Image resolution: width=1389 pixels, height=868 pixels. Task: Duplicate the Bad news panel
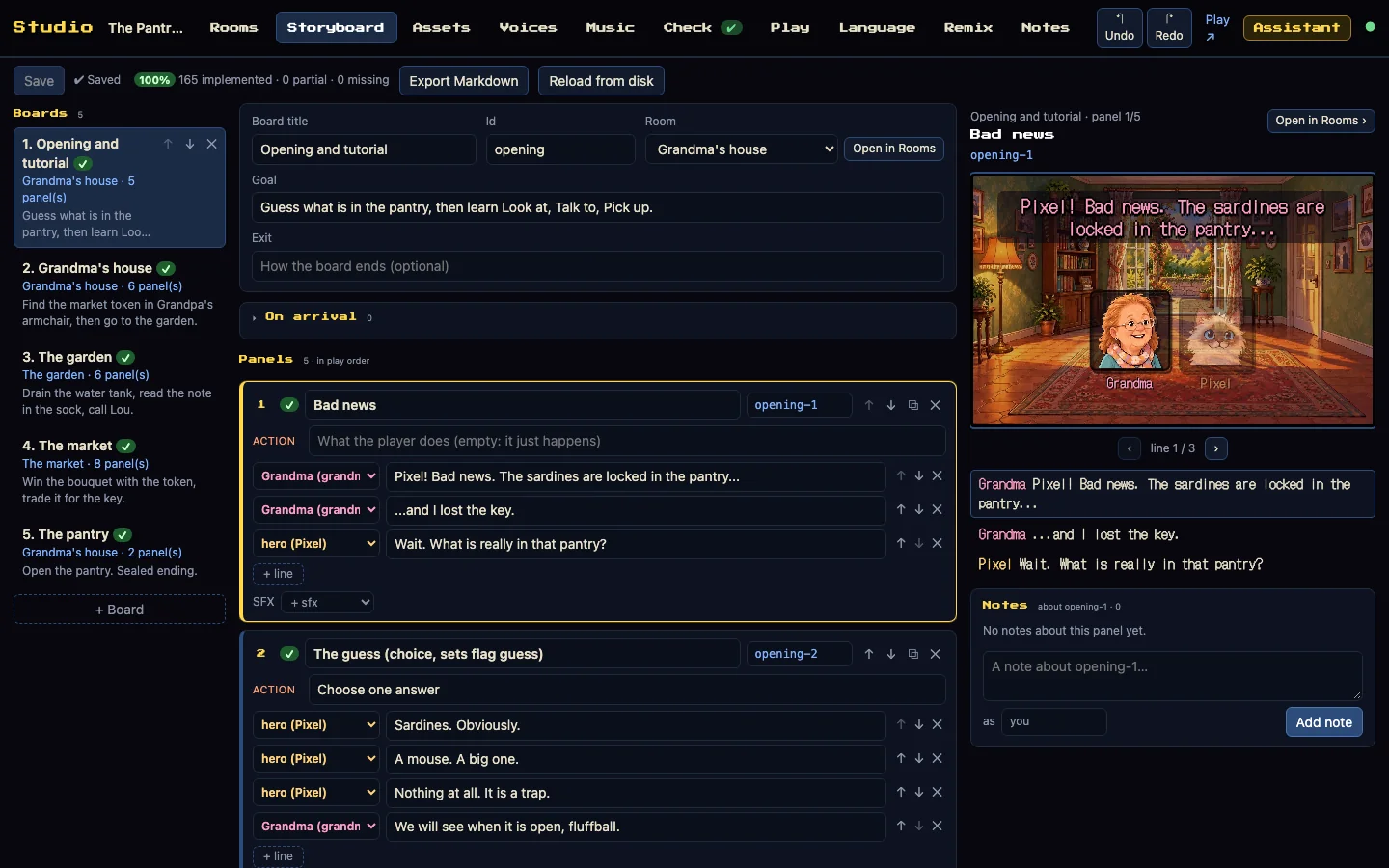tap(913, 405)
